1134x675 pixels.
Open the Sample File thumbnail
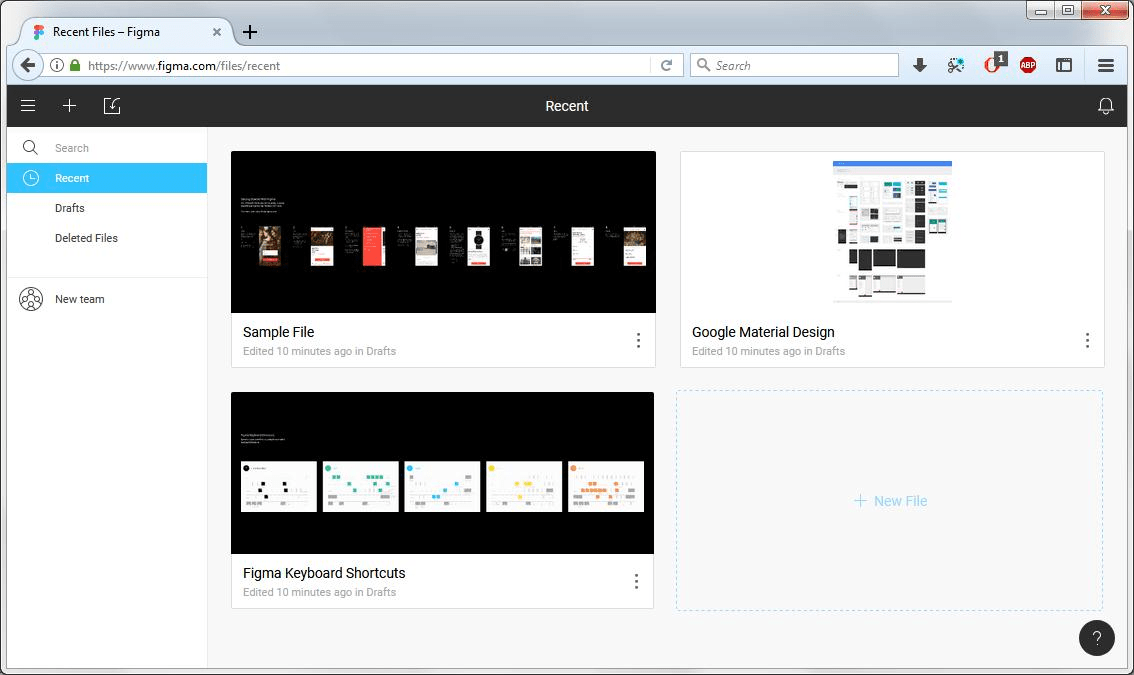pos(443,232)
